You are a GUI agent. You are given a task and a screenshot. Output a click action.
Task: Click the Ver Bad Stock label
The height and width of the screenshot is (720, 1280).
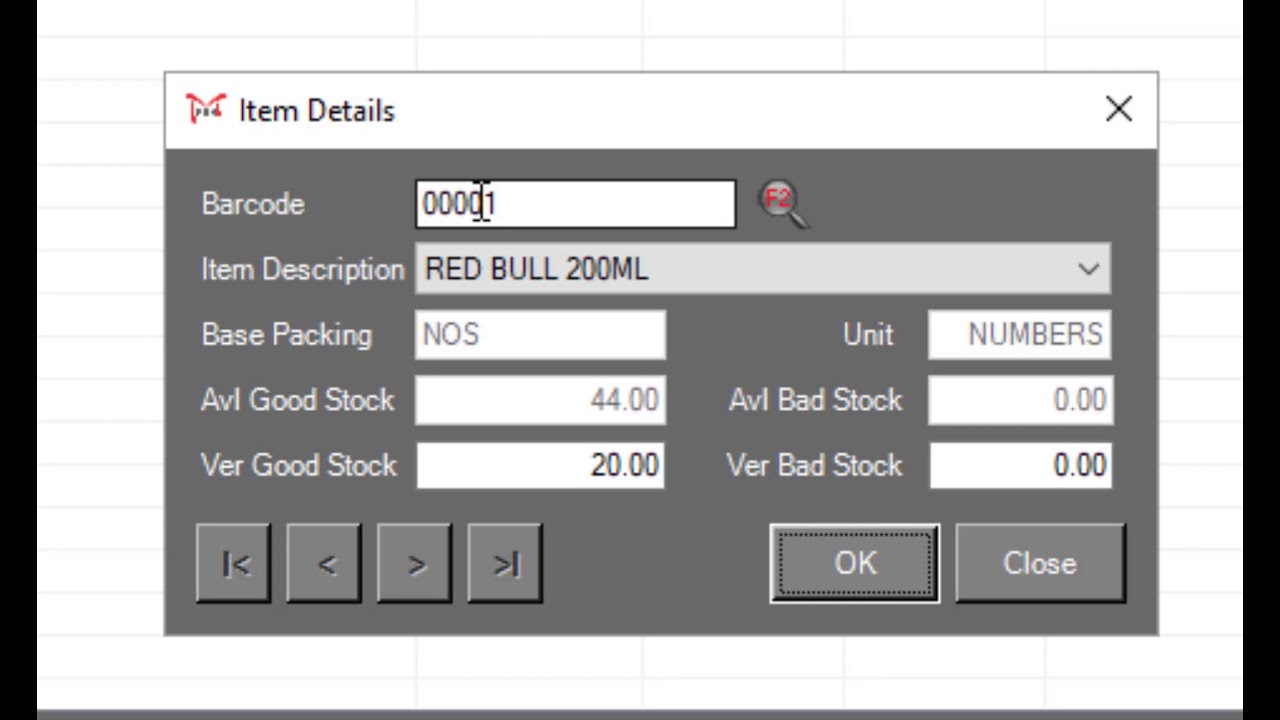click(815, 465)
